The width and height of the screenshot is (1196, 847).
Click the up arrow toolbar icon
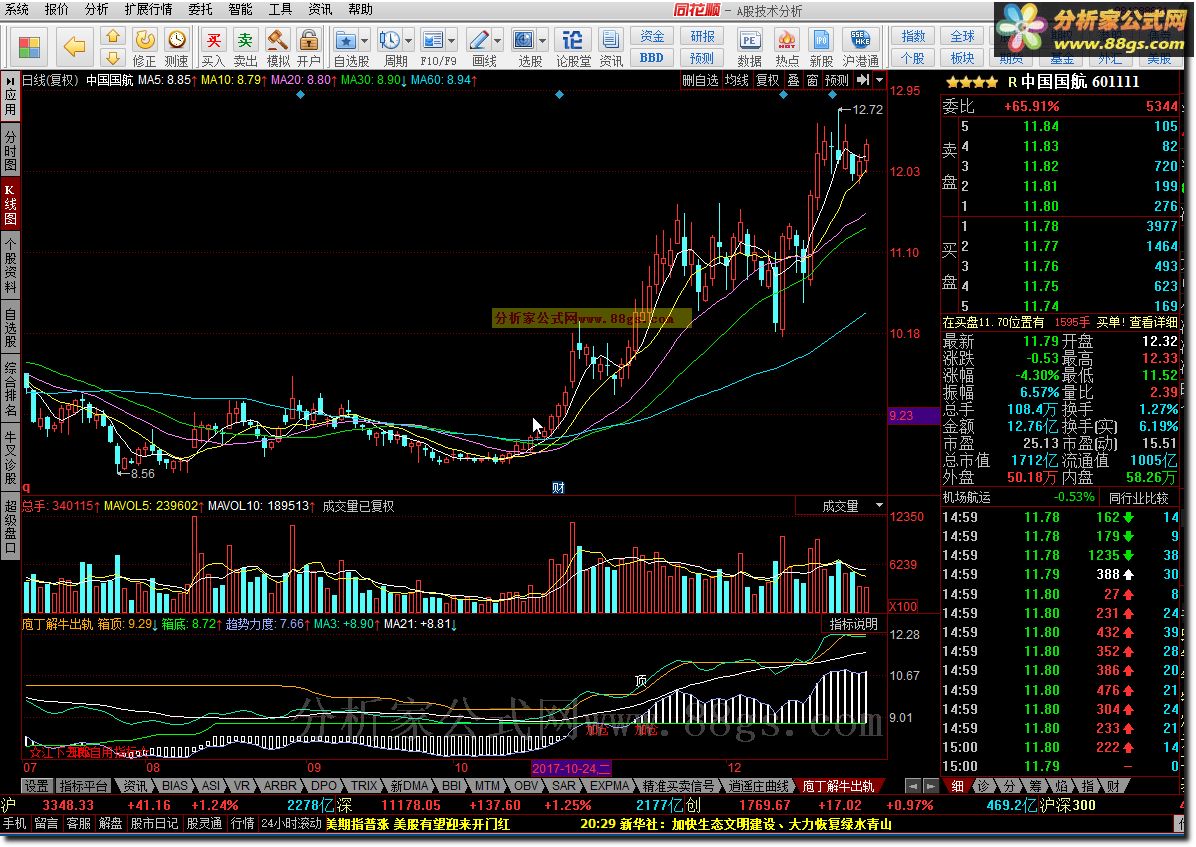pos(113,37)
